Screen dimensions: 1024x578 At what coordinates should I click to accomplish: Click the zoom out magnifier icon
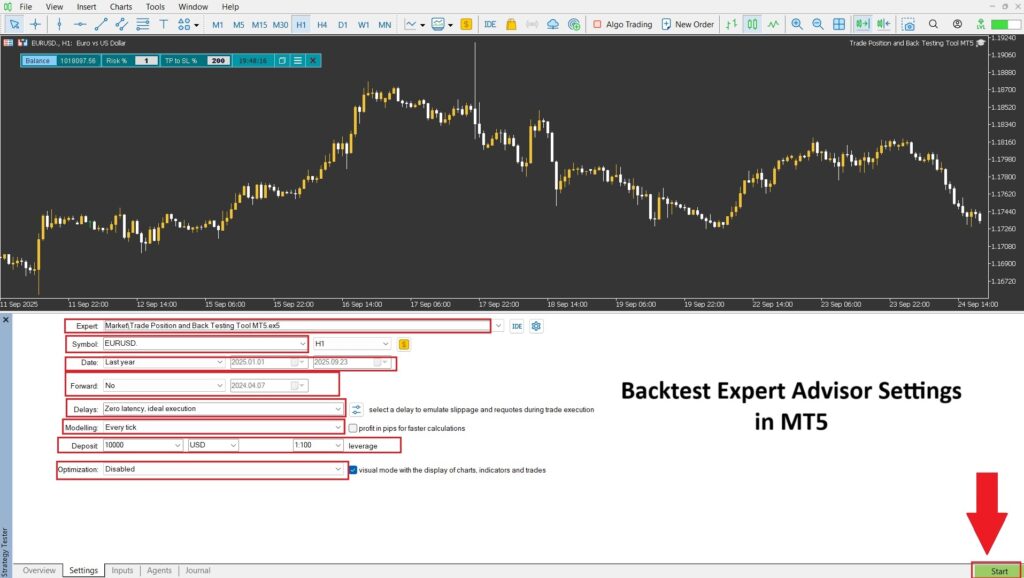pyautogui.click(x=817, y=24)
